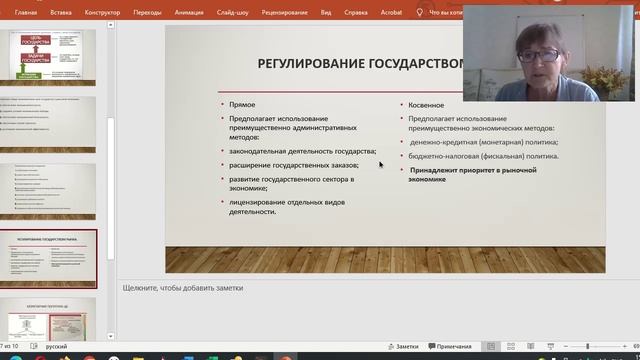Open the Рецензирование tab

coord(284,13)
